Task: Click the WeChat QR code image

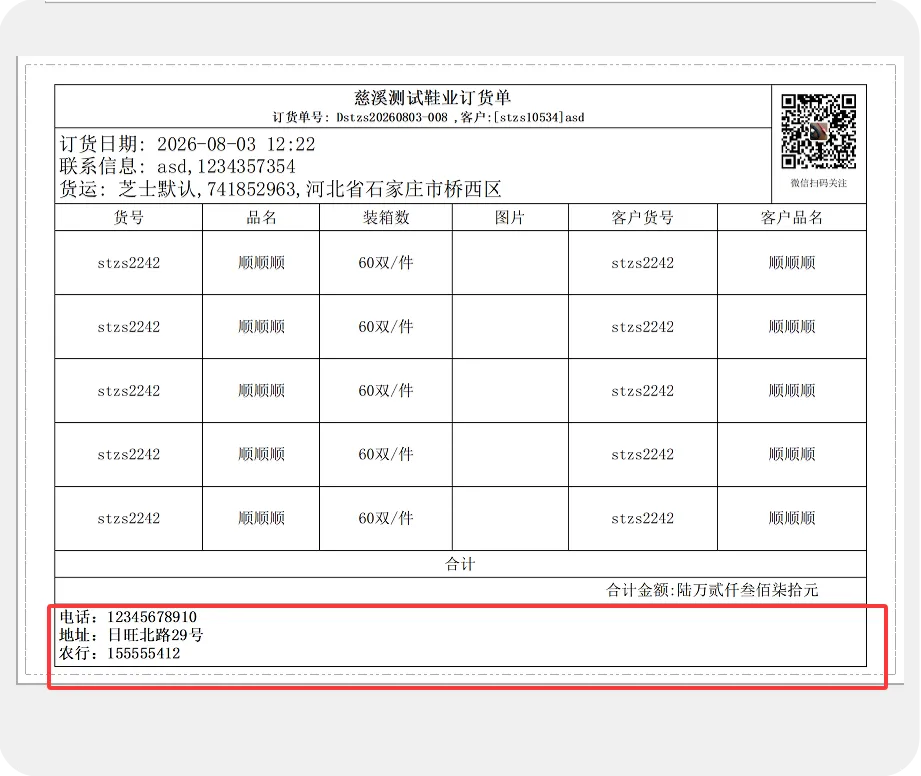Action: click(x=818, y=132)
